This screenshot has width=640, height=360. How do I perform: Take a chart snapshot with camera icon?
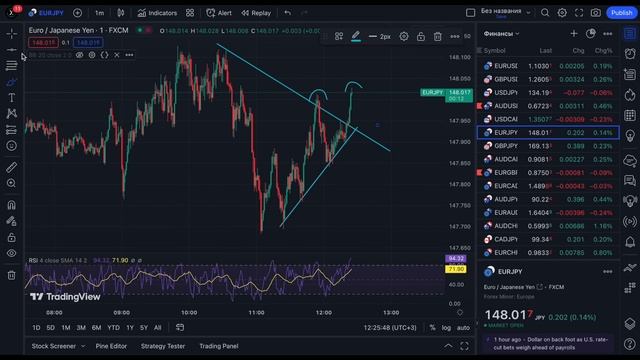click(596, 13)
